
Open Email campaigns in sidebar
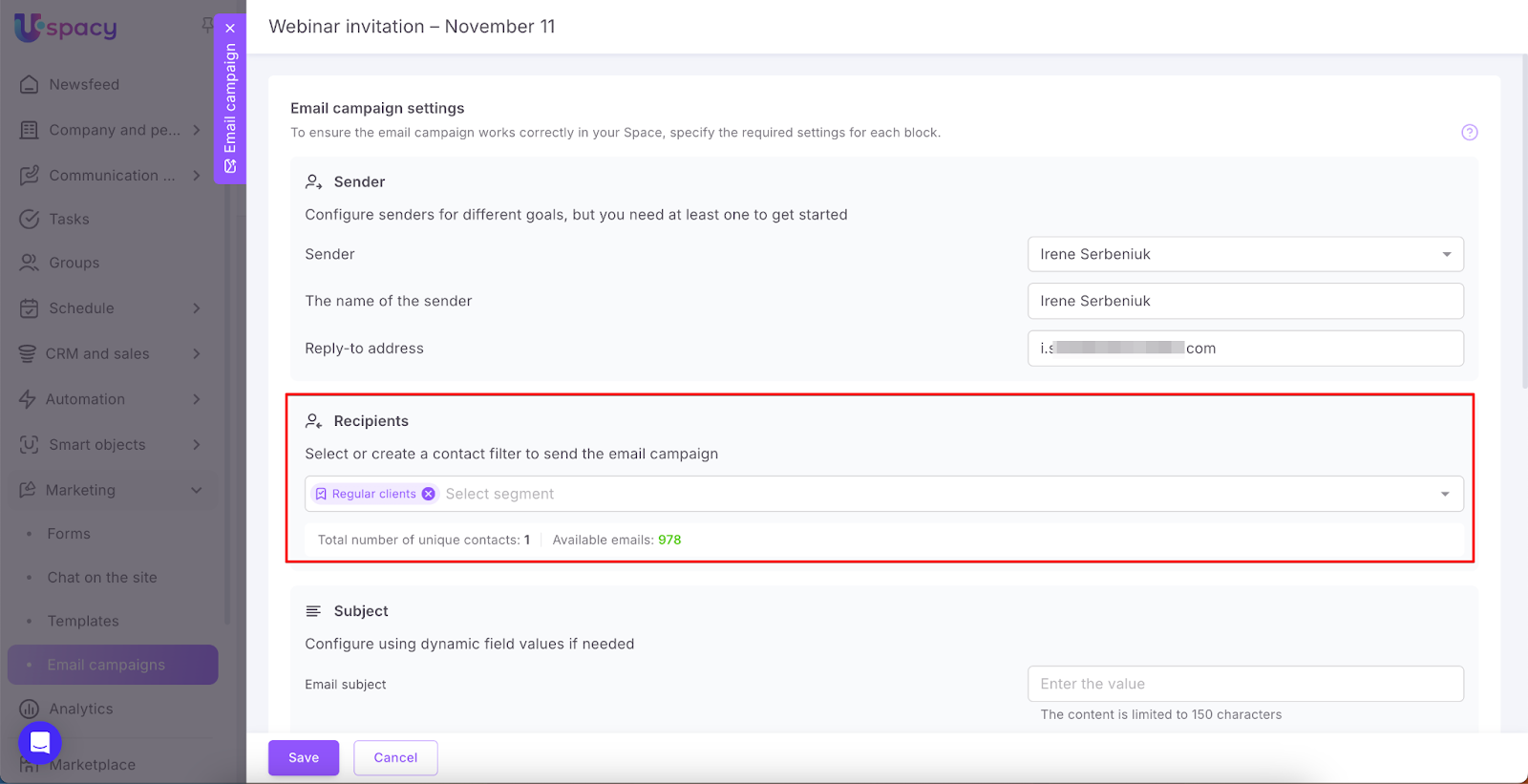click(x=106, y=665)
